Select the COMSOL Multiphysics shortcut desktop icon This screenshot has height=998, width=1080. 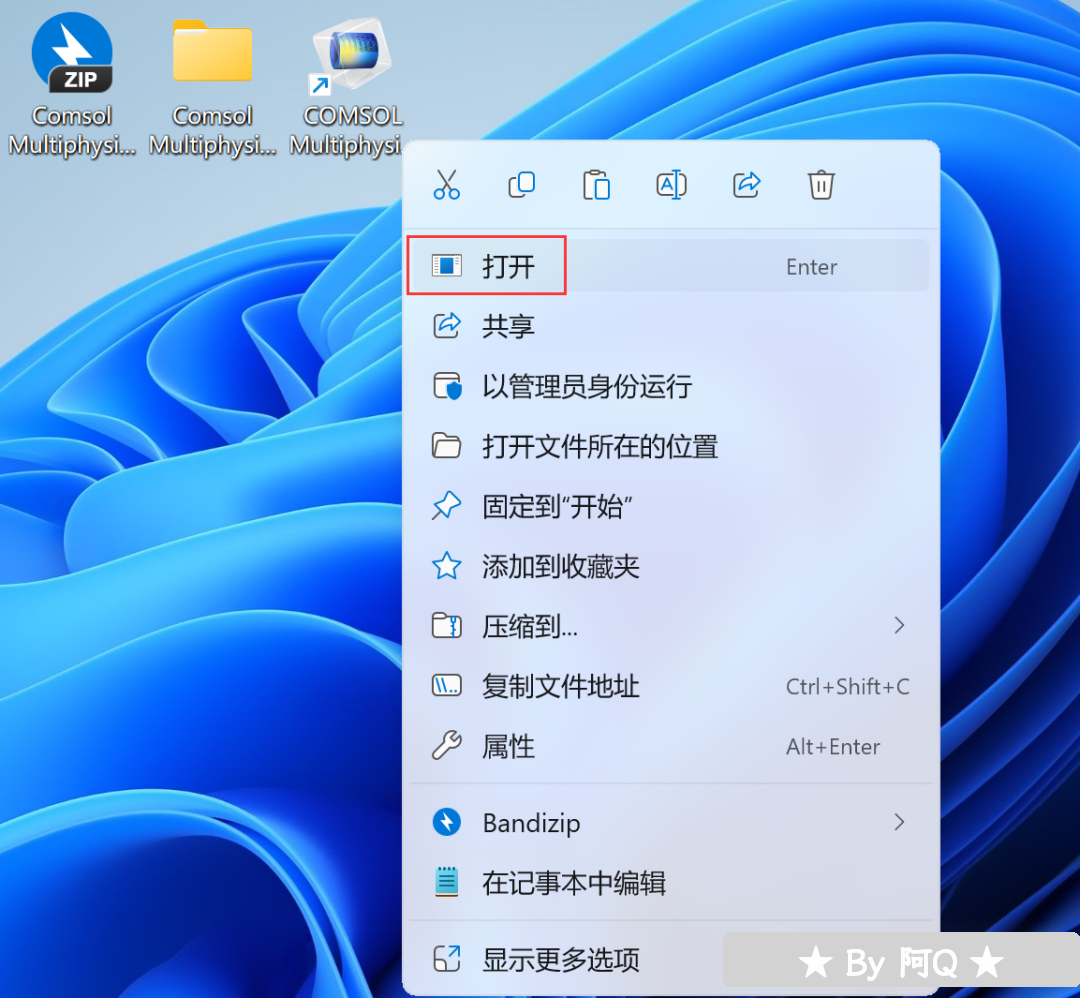pos(352,85)
